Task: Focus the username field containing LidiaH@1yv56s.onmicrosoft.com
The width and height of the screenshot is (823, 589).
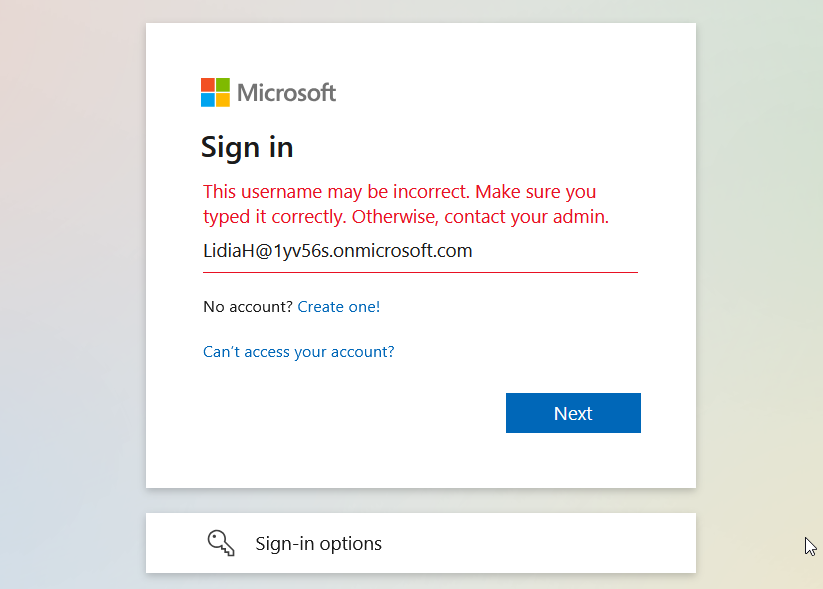Action: pyautogui.click(x=420, y=251)
